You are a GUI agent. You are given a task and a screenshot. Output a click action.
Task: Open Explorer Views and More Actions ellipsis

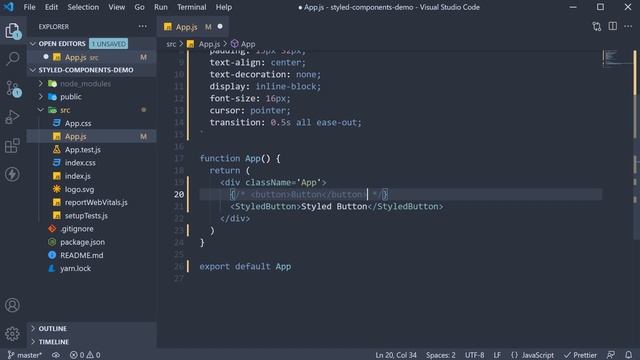pyautogui.click(x=142, y=27)
